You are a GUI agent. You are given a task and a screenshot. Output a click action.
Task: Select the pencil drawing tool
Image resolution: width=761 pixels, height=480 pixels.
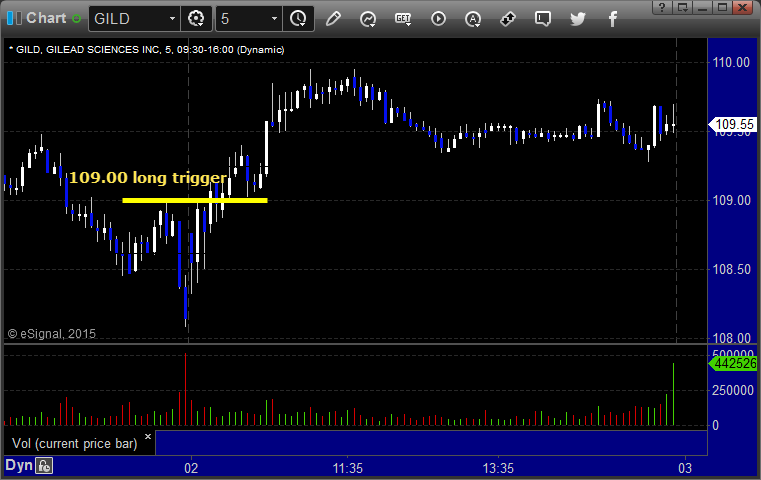pyautogui.click(x=333, y=19)
